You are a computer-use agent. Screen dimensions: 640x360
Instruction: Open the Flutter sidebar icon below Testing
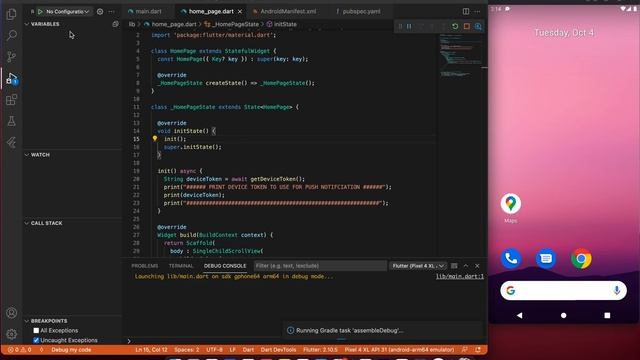pos(11,142)
